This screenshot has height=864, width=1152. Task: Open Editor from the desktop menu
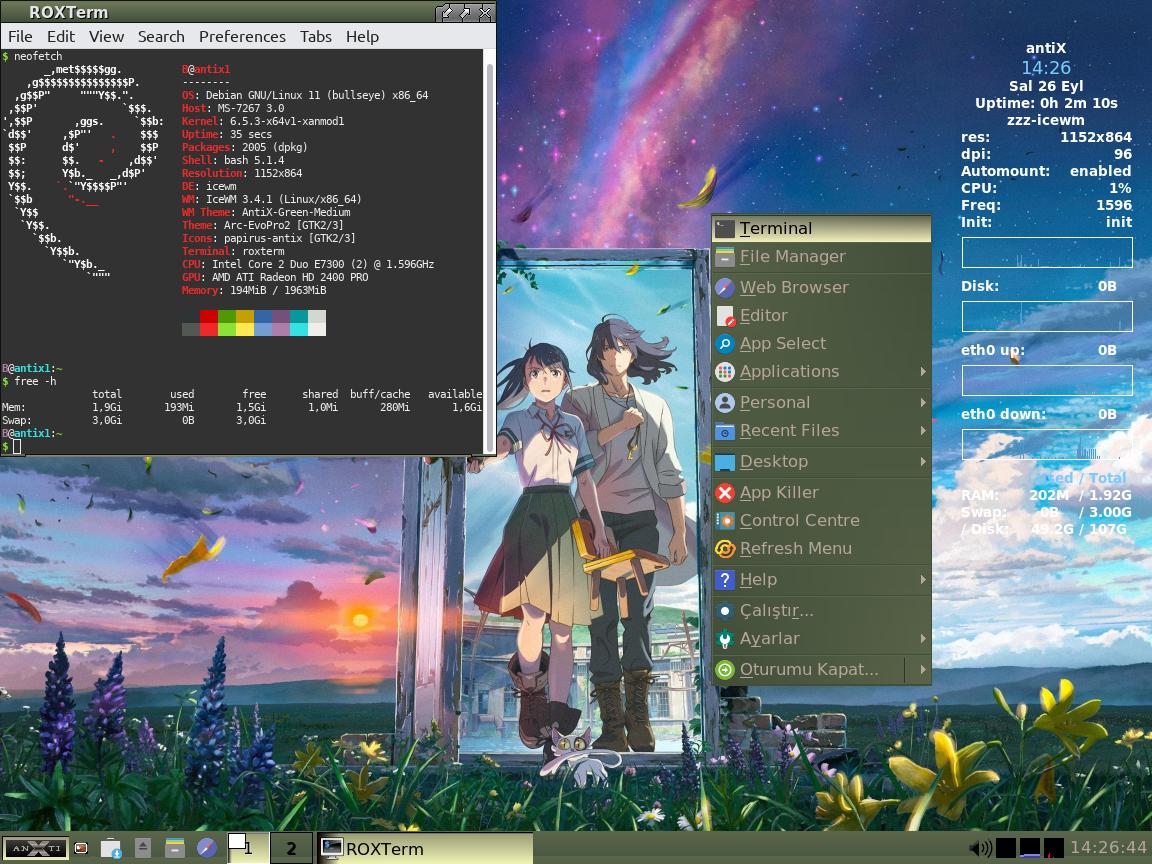tap(821, 315)
